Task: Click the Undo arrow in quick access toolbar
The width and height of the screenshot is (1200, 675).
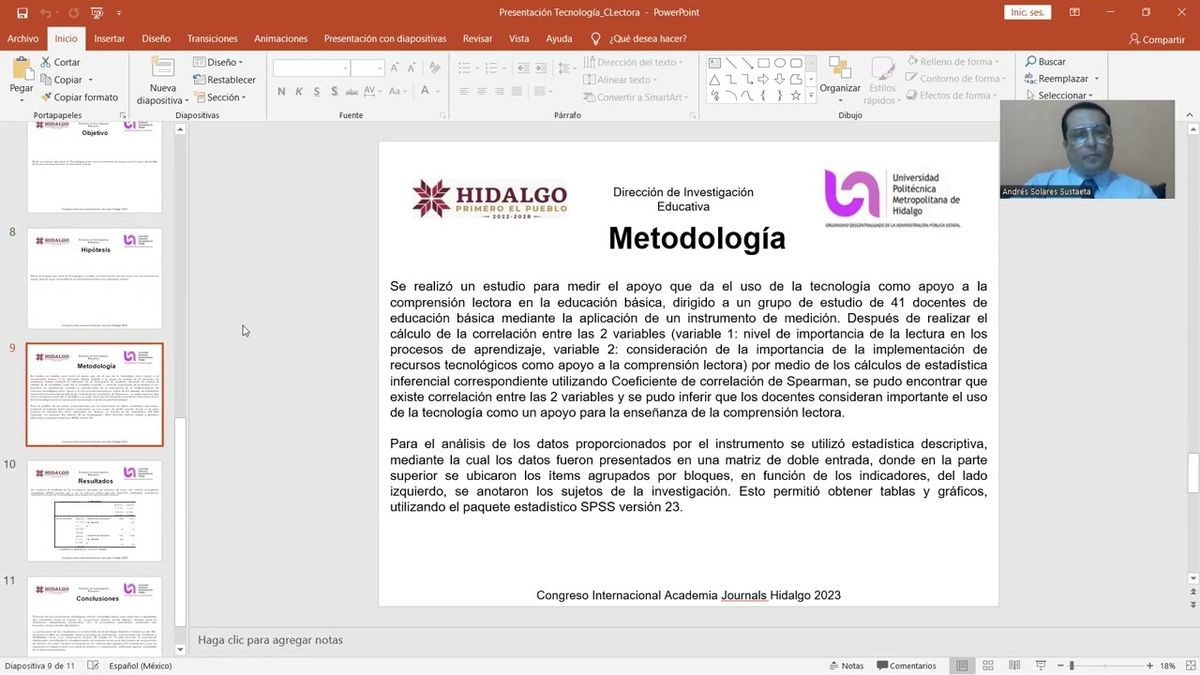Action: pyautogui.click(x=46, y=13)
